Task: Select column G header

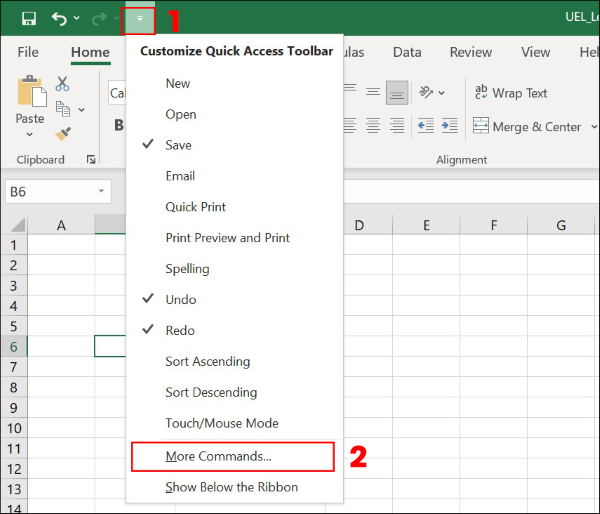Action: point(561,225)
